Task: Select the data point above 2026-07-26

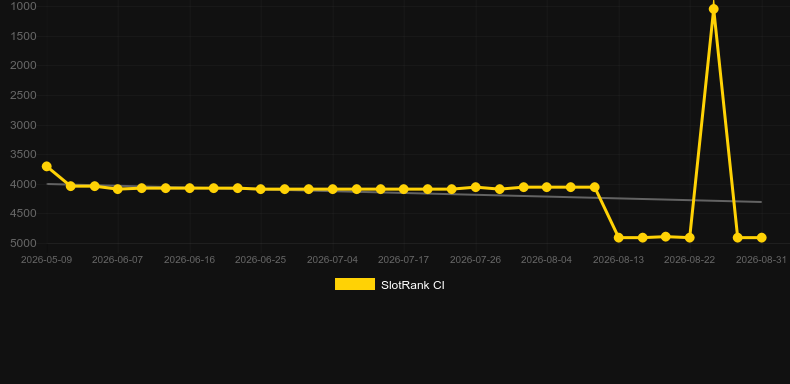Action: coord(475,187)
